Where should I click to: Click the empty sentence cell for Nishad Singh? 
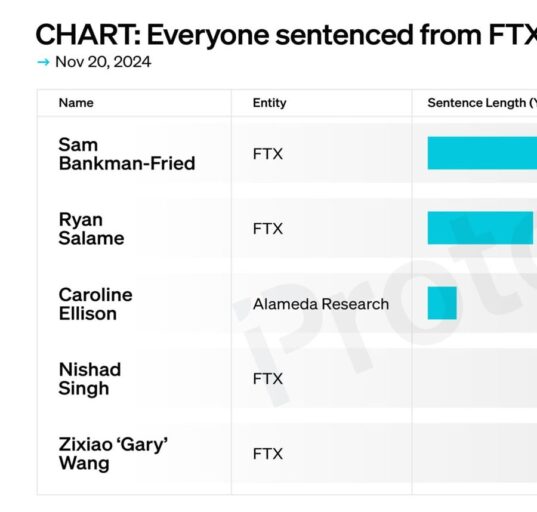click(x=475, y=378)
